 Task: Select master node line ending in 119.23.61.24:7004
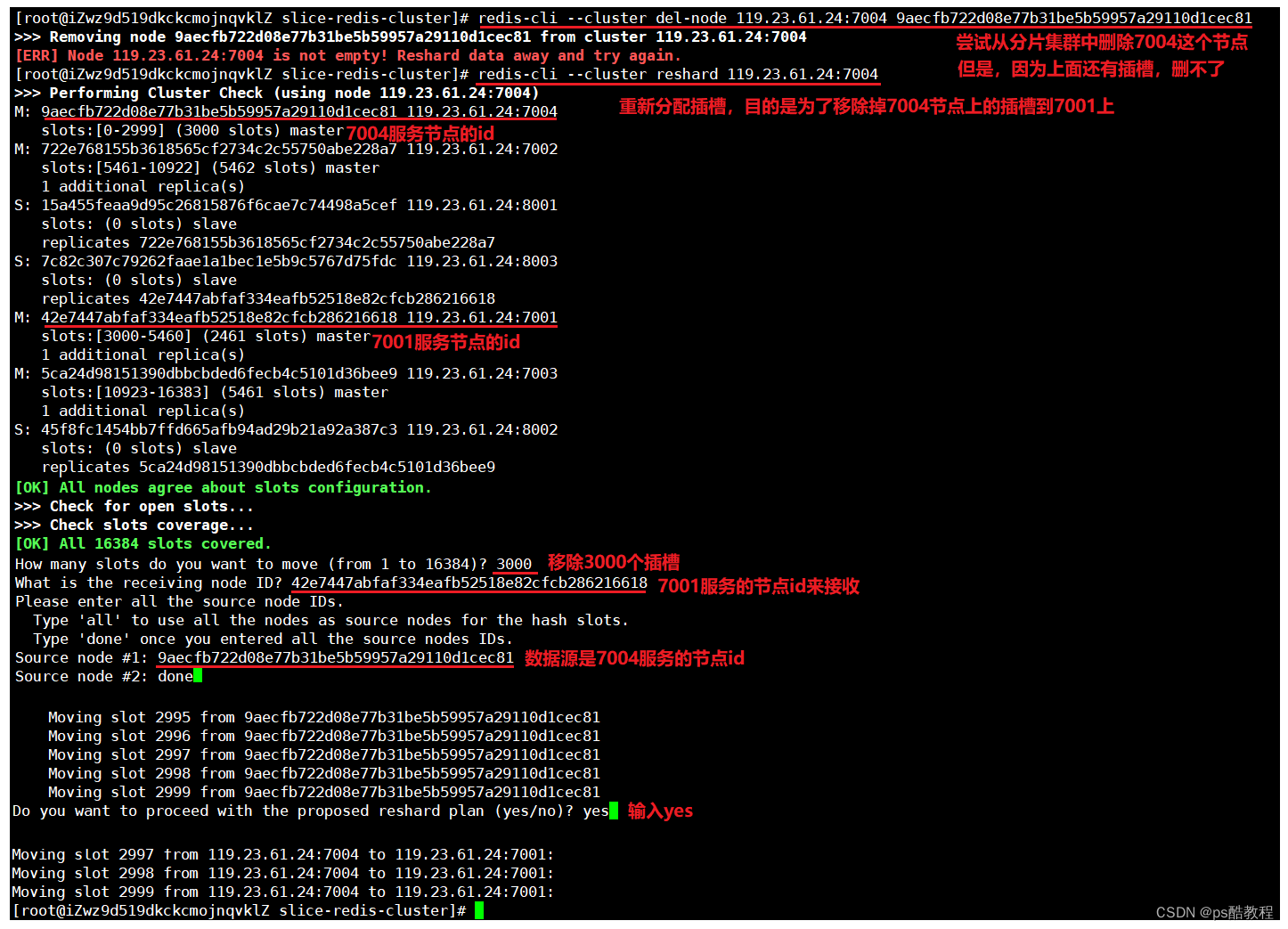click(286, 111)
